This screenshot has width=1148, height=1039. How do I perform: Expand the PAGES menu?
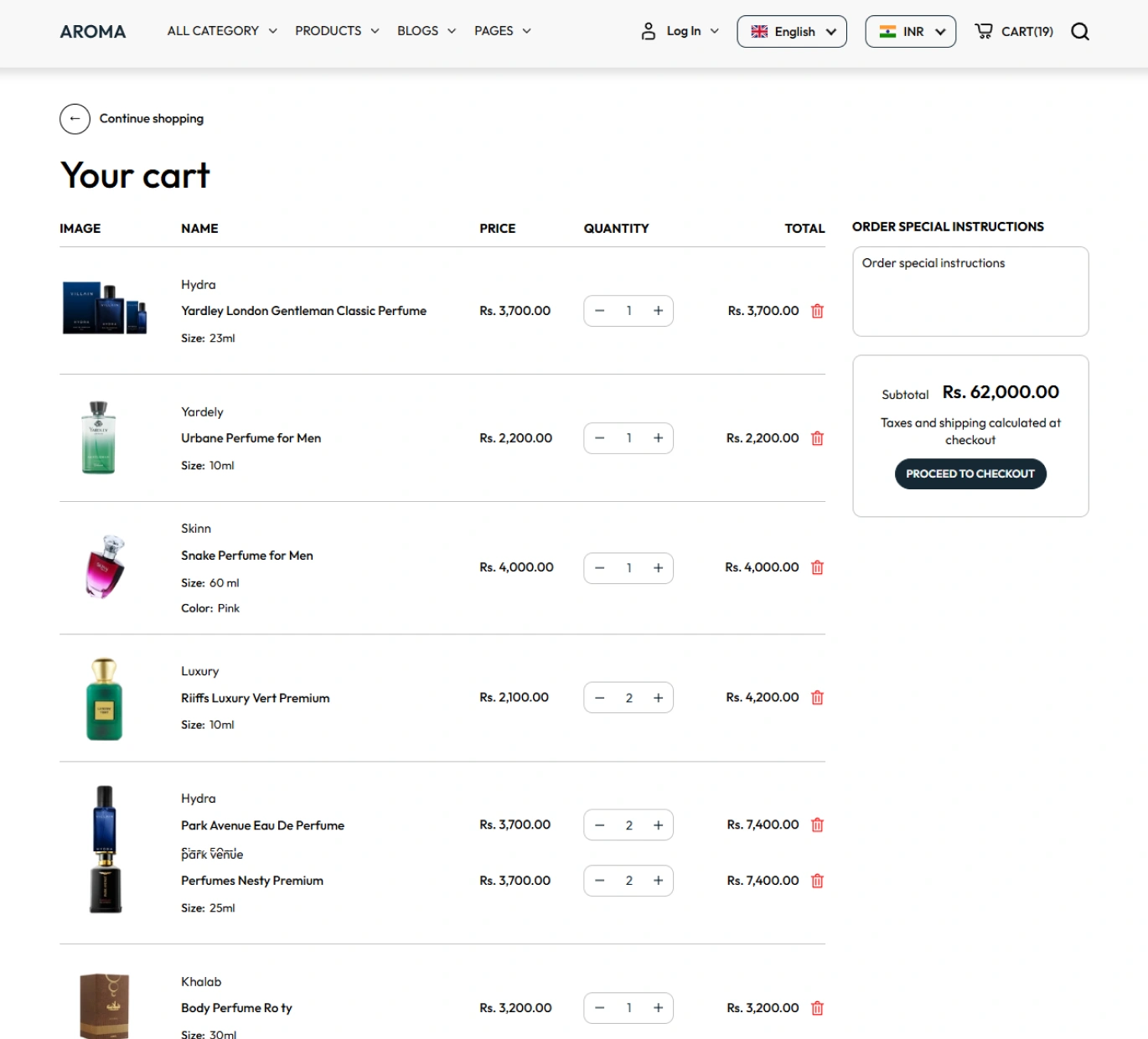[503, 31]
